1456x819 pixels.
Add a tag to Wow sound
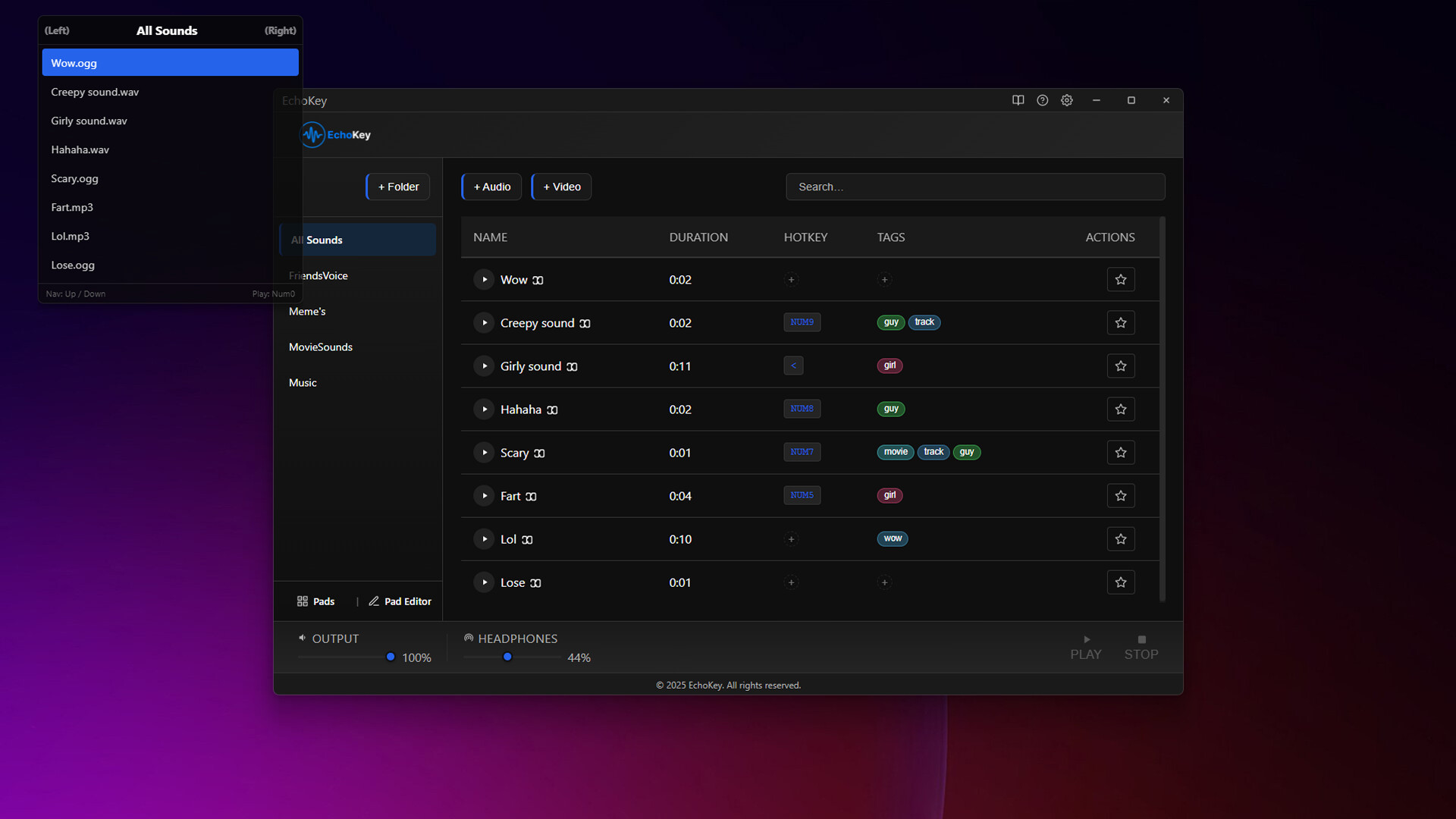[x=884, y=280]
